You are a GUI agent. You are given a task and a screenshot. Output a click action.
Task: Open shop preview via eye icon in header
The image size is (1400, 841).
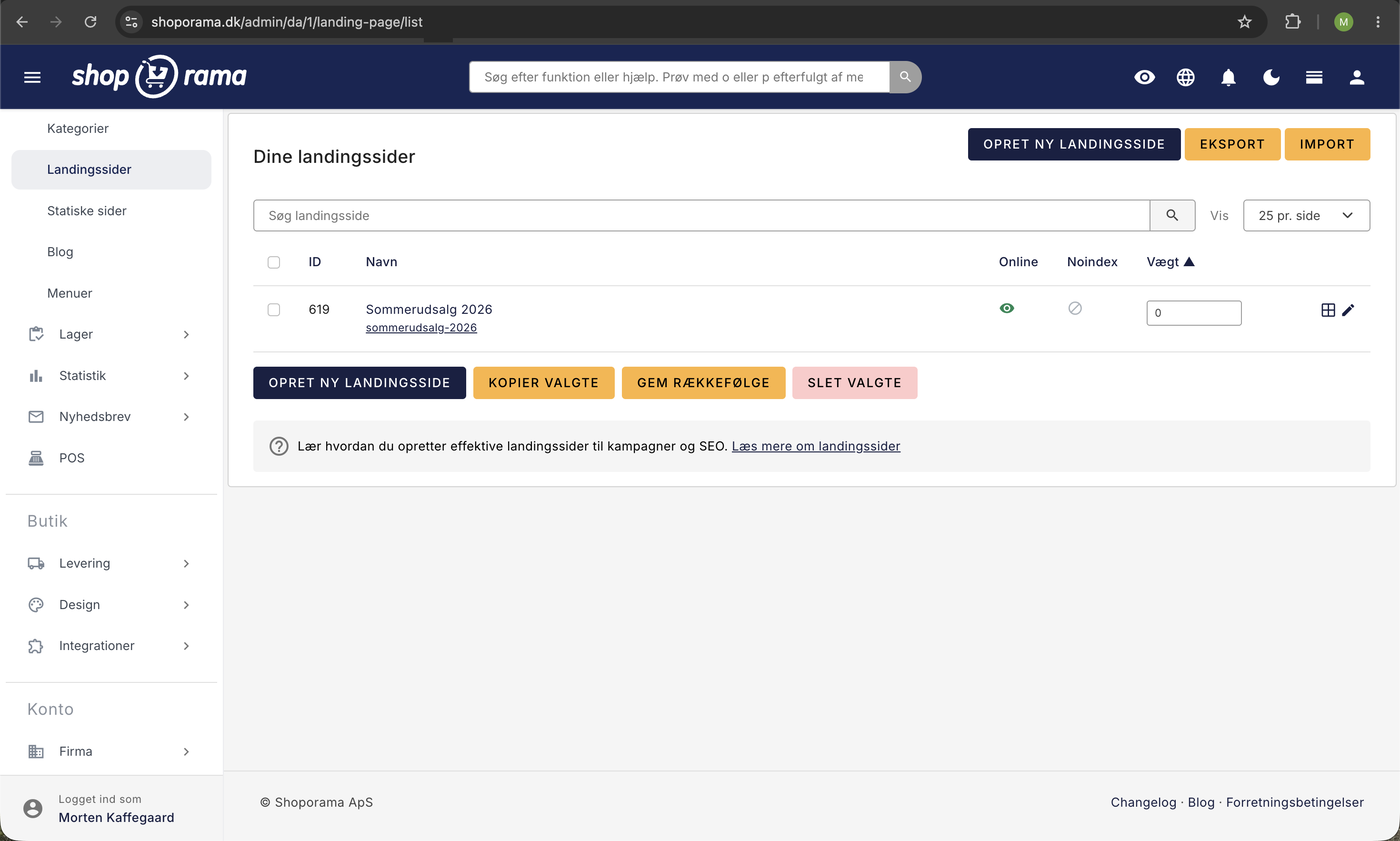(1145, 77)
